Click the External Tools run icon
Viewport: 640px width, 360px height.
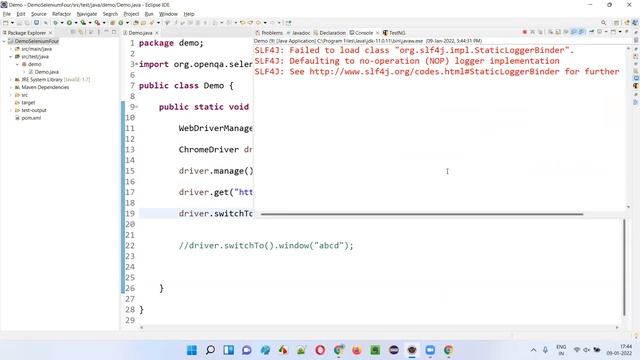[97, 23]
